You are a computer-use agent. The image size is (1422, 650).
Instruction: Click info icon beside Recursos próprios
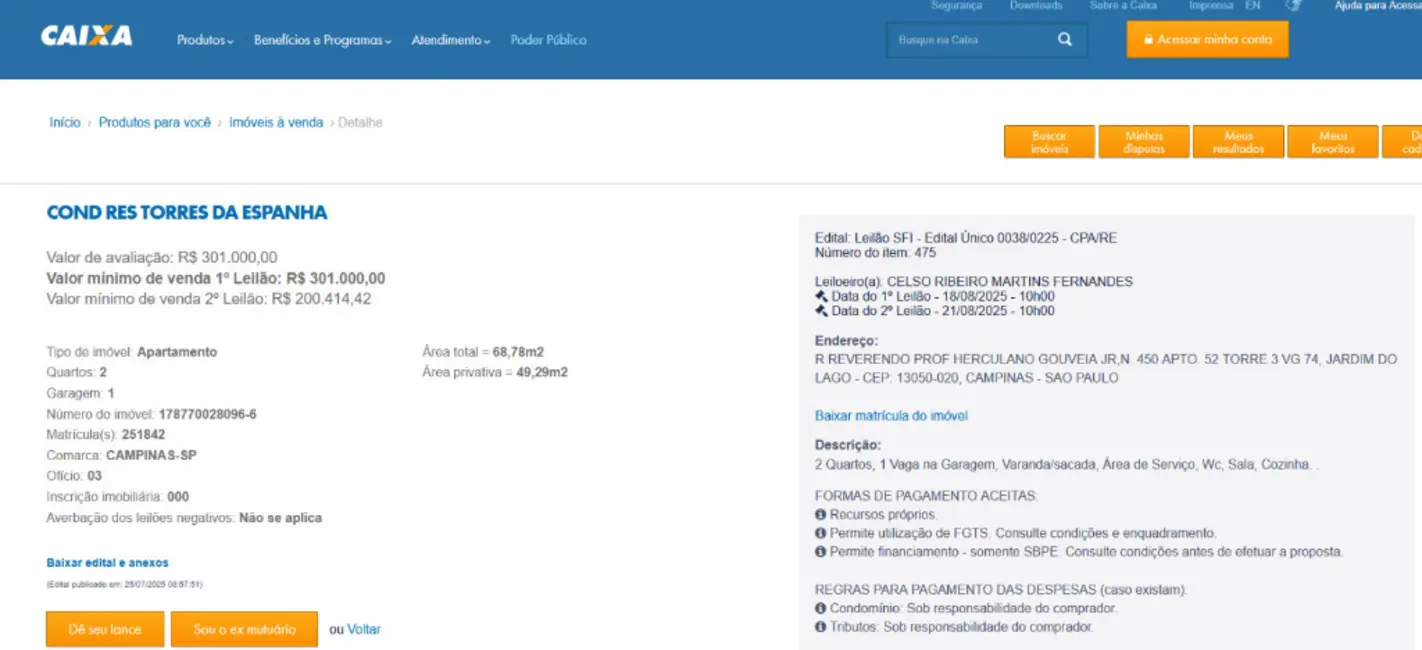pyautogui.click(x=821, y=515)
